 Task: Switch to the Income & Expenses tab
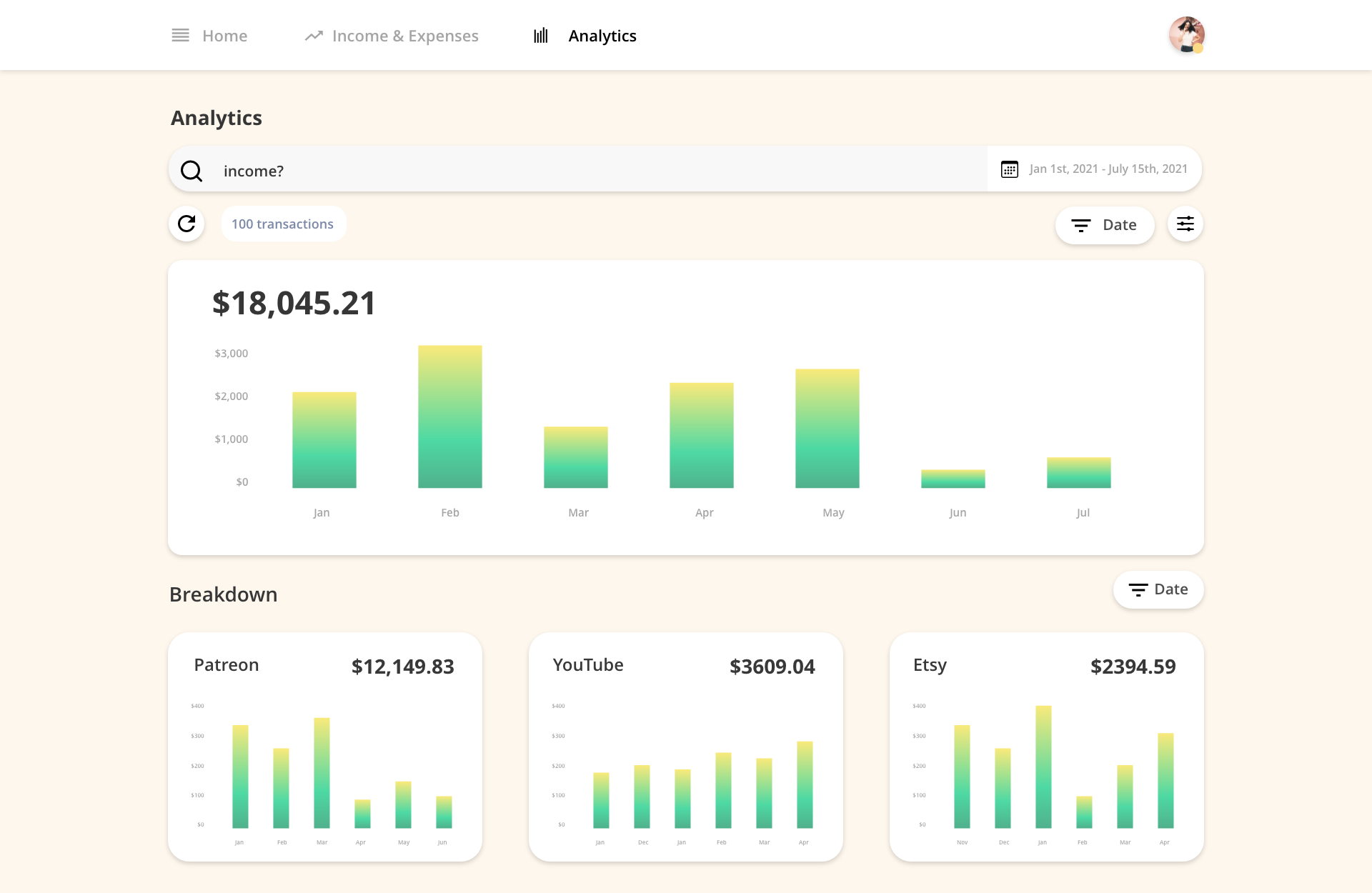(405, 35)
